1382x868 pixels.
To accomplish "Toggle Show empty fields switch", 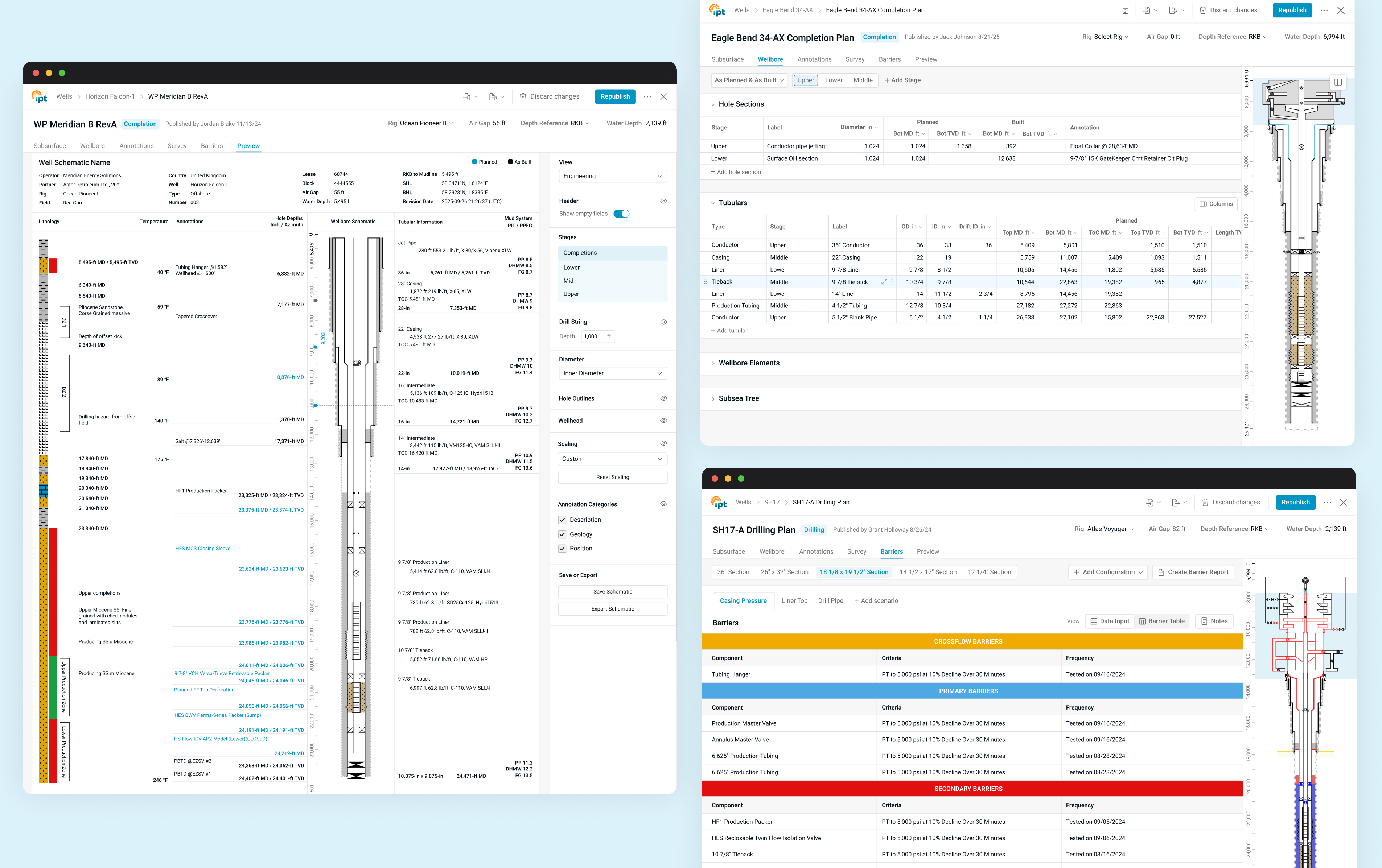I will coord(621,214).
